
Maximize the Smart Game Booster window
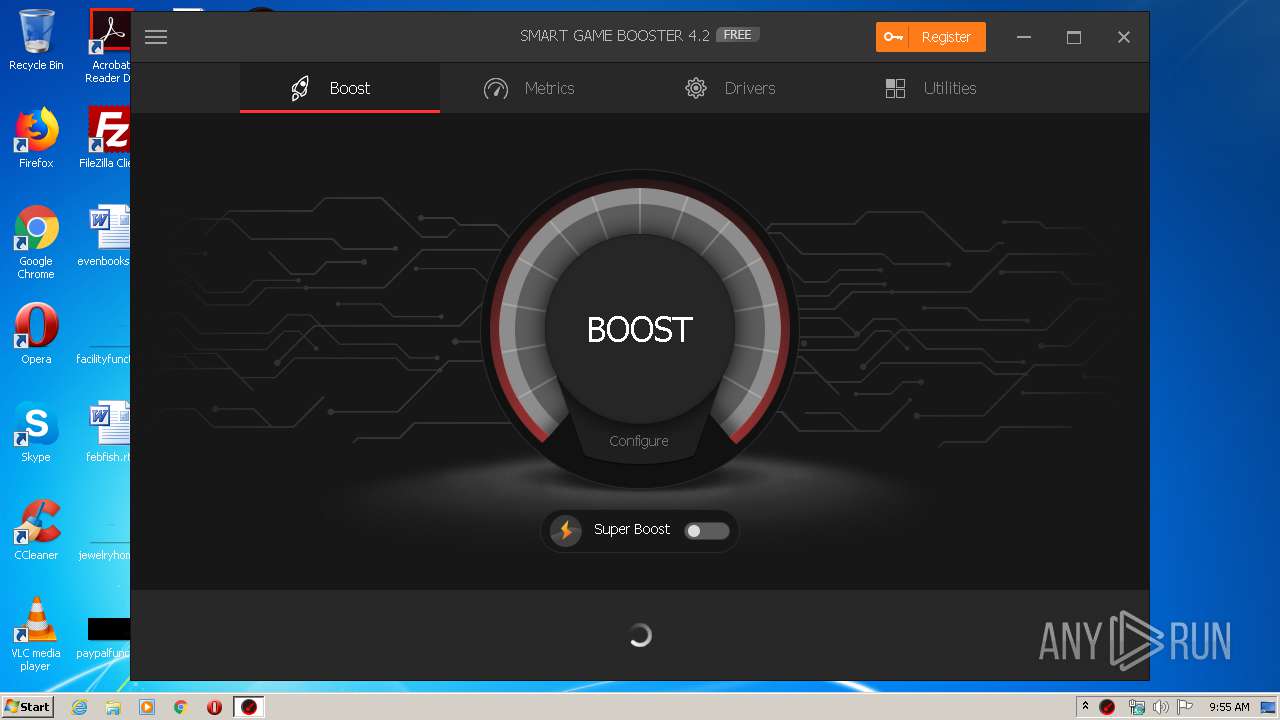coord(1074,37)
